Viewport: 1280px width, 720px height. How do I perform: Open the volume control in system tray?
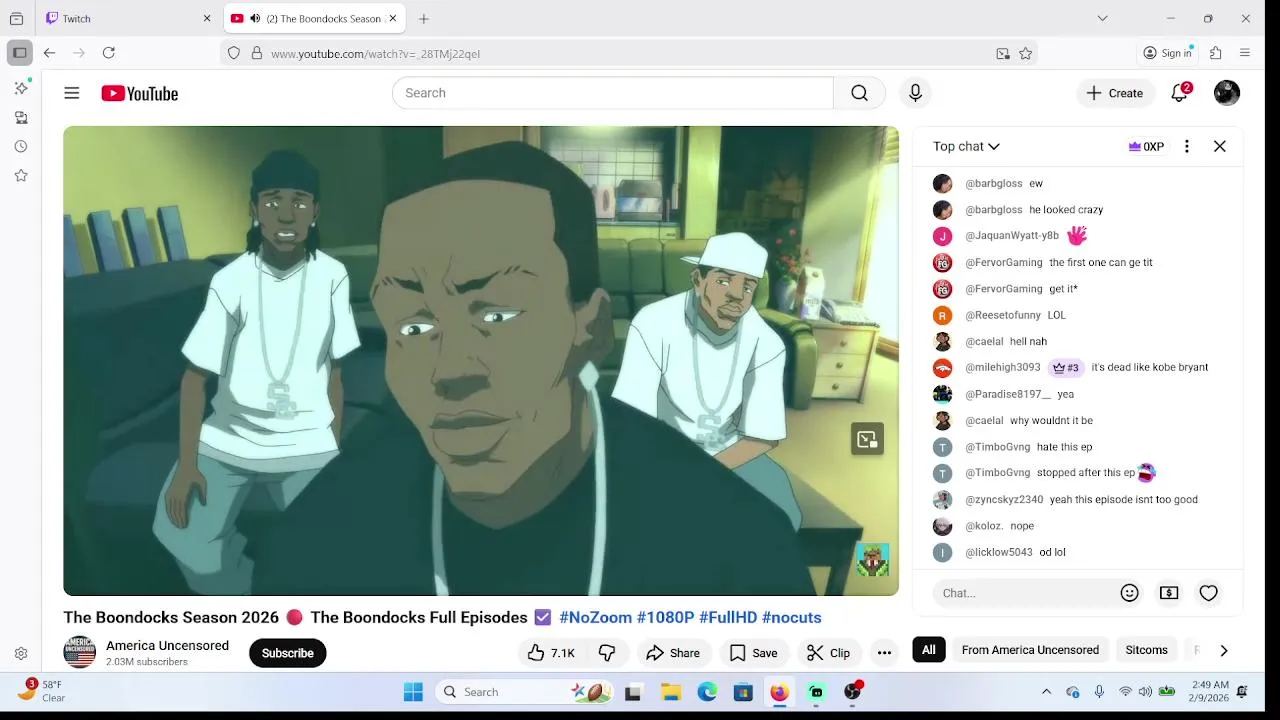tap(1145, 692)
